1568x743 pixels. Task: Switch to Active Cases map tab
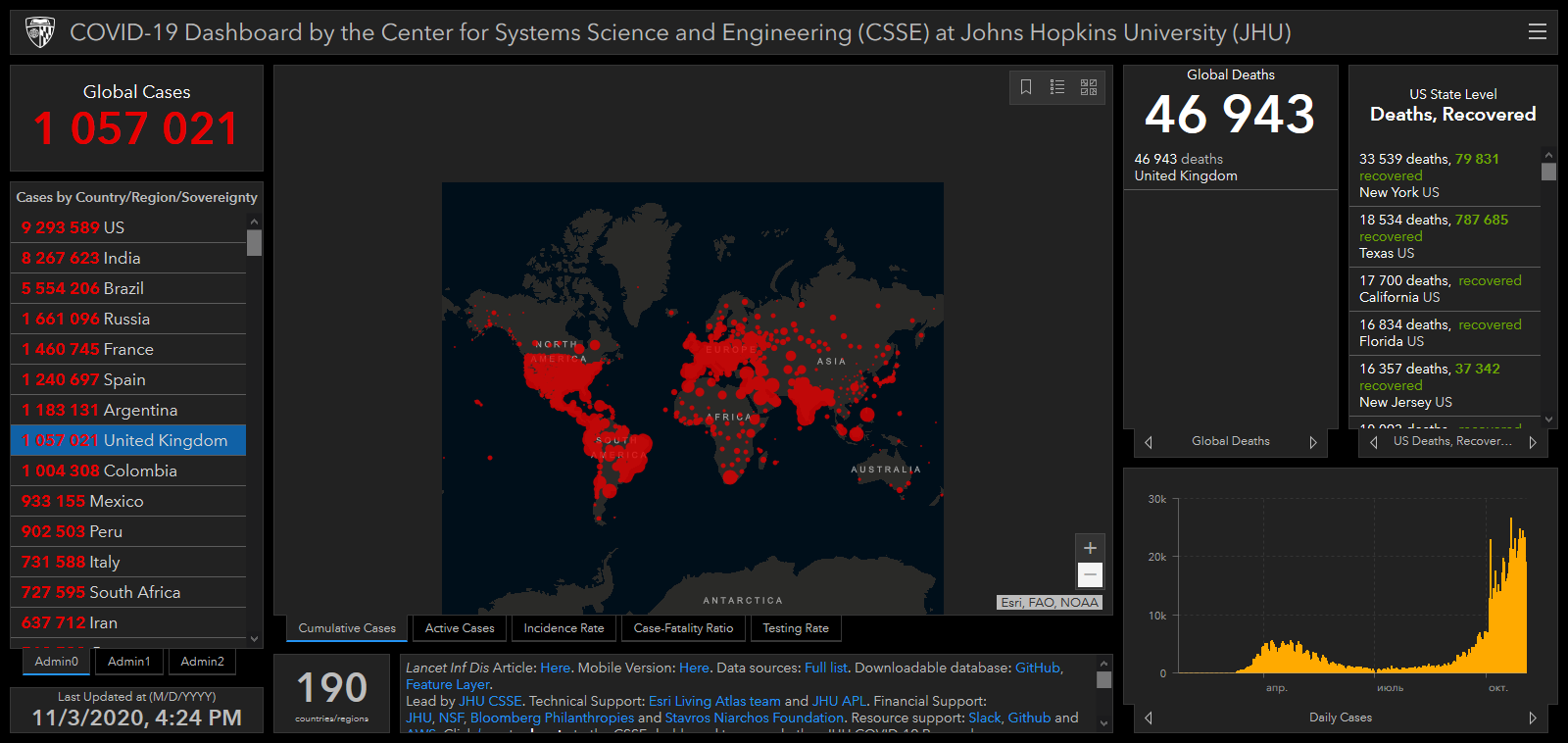click(460, 628)
